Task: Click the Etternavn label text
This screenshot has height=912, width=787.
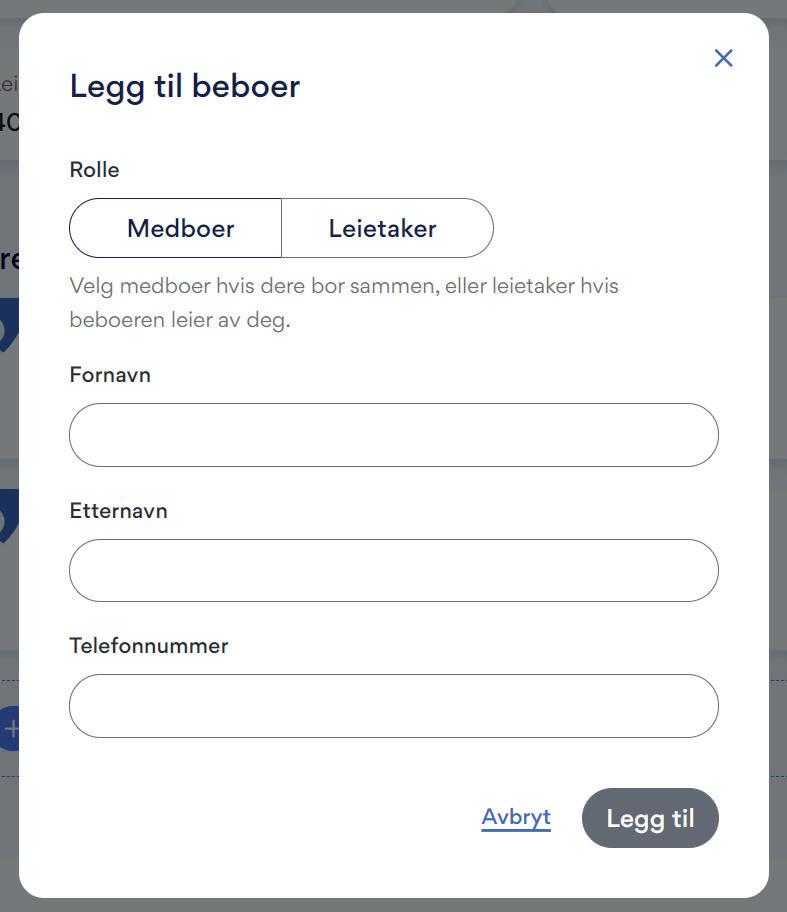Action: [x=119, y=511]
